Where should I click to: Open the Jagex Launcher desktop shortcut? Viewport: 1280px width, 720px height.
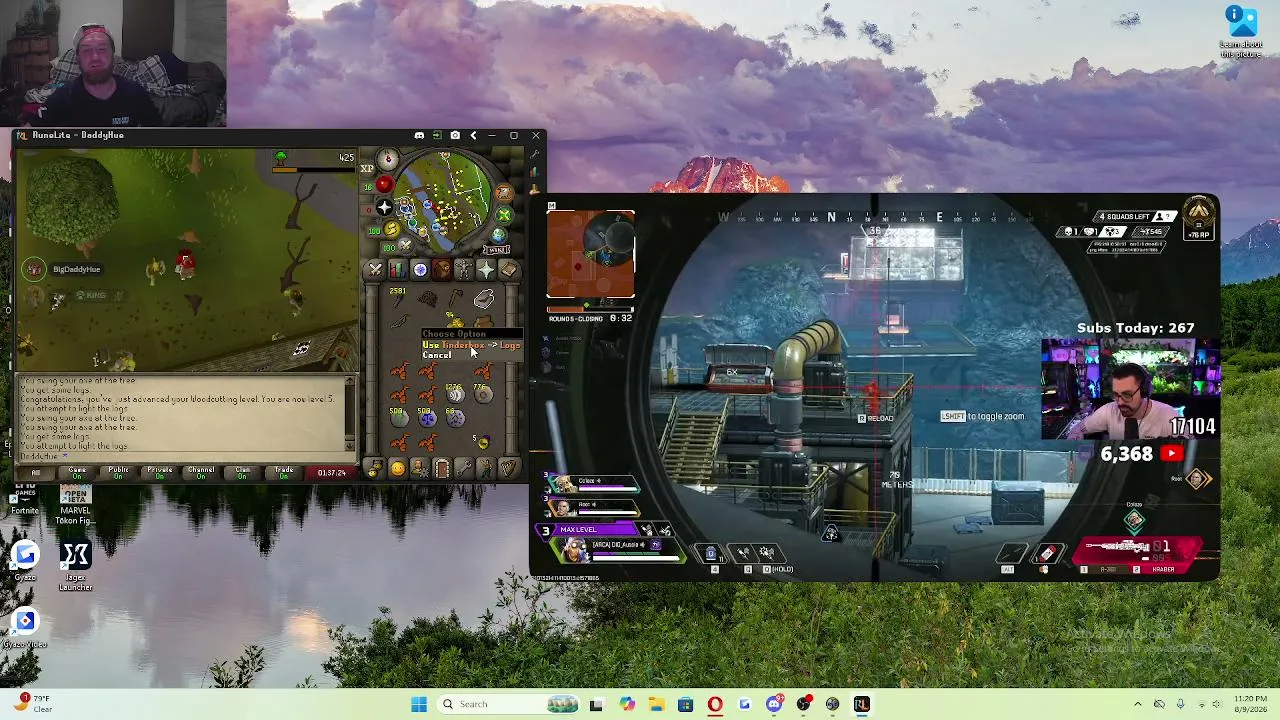tap(75, 564)
